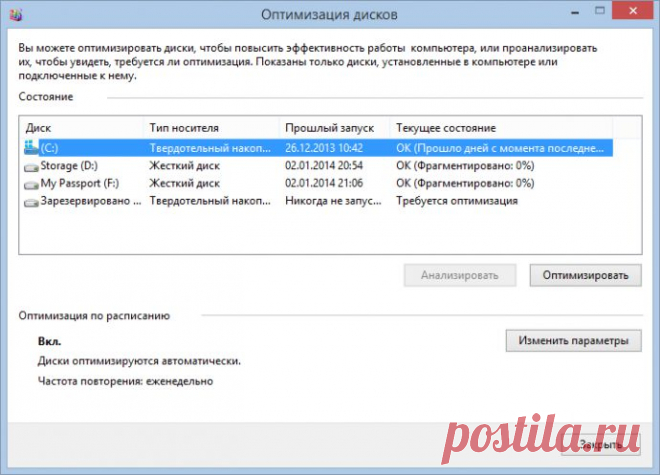Image resolution: width=660 pixels, height=475 pixels.
Task: Click Твердотельный накоп... type for Зарезервировано
Action: tap(210, 201)
